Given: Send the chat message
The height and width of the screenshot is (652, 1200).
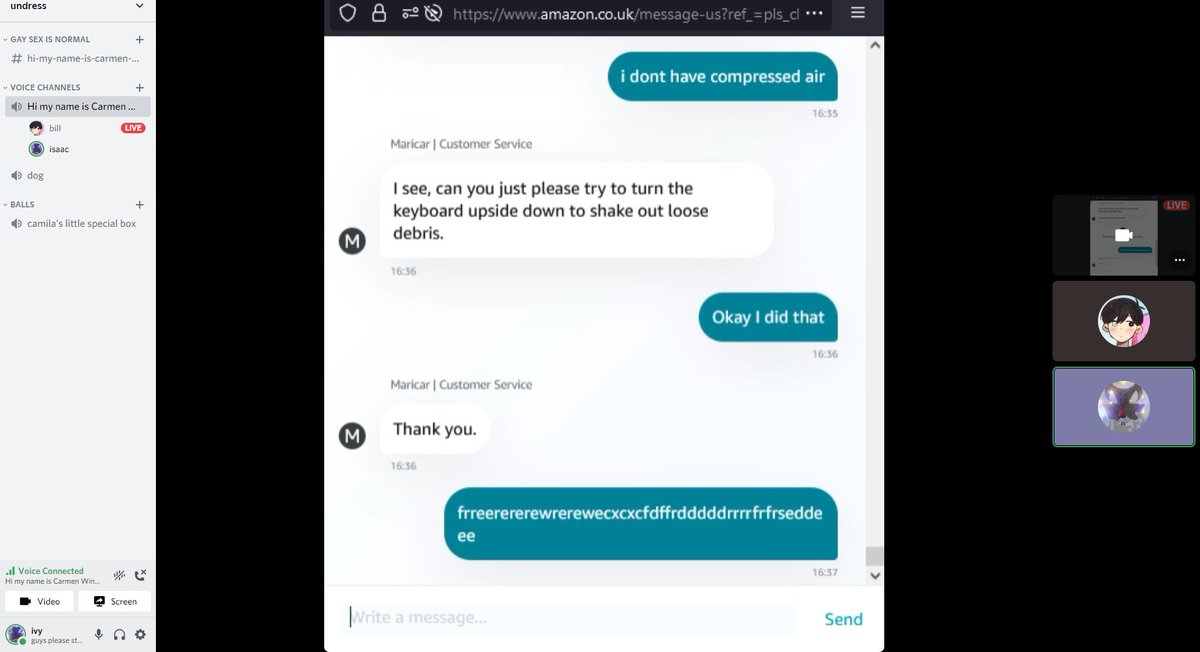Looking at the screenshot, I should [843, 619].
